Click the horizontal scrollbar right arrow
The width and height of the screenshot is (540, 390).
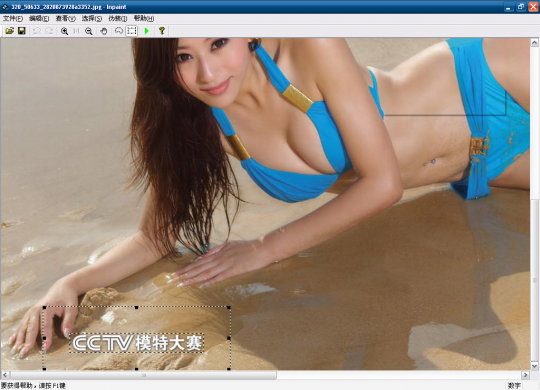[x=526, y=374]
